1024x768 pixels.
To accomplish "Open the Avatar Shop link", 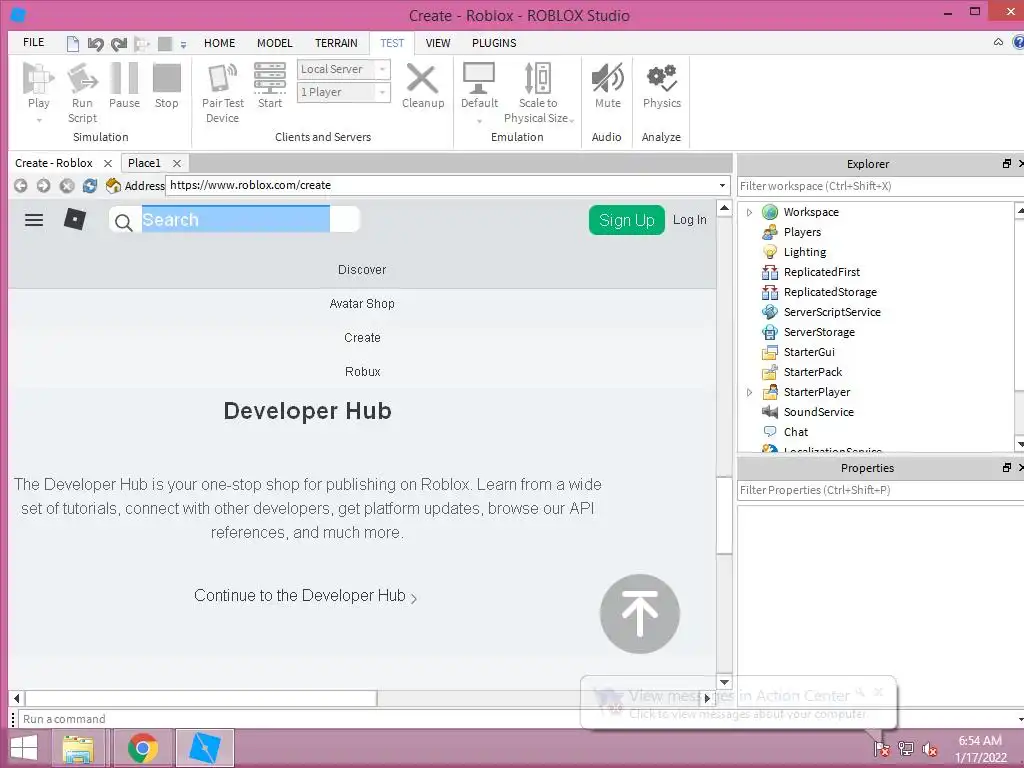I will [362, 304].
